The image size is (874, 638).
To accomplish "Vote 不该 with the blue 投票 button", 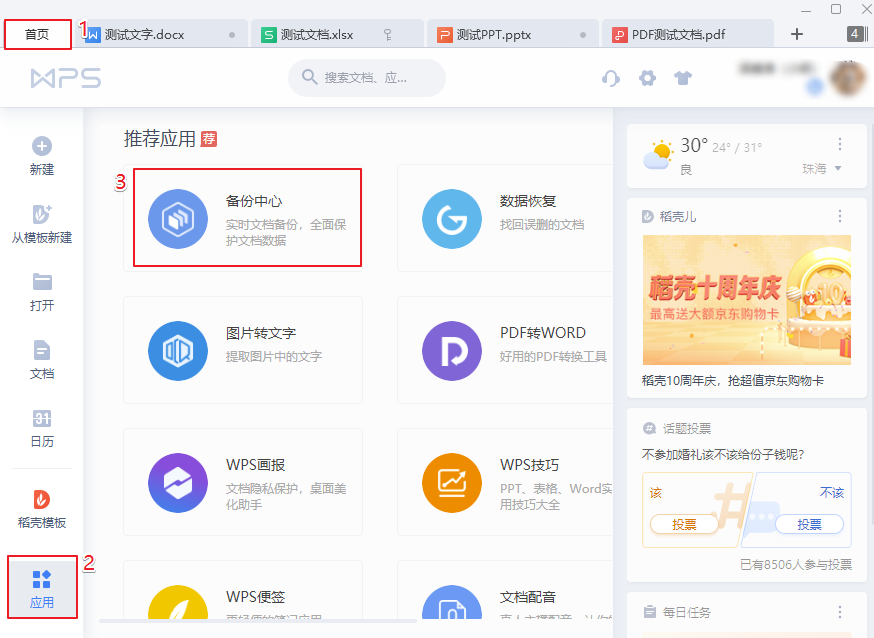I will (x=809, y=524).
